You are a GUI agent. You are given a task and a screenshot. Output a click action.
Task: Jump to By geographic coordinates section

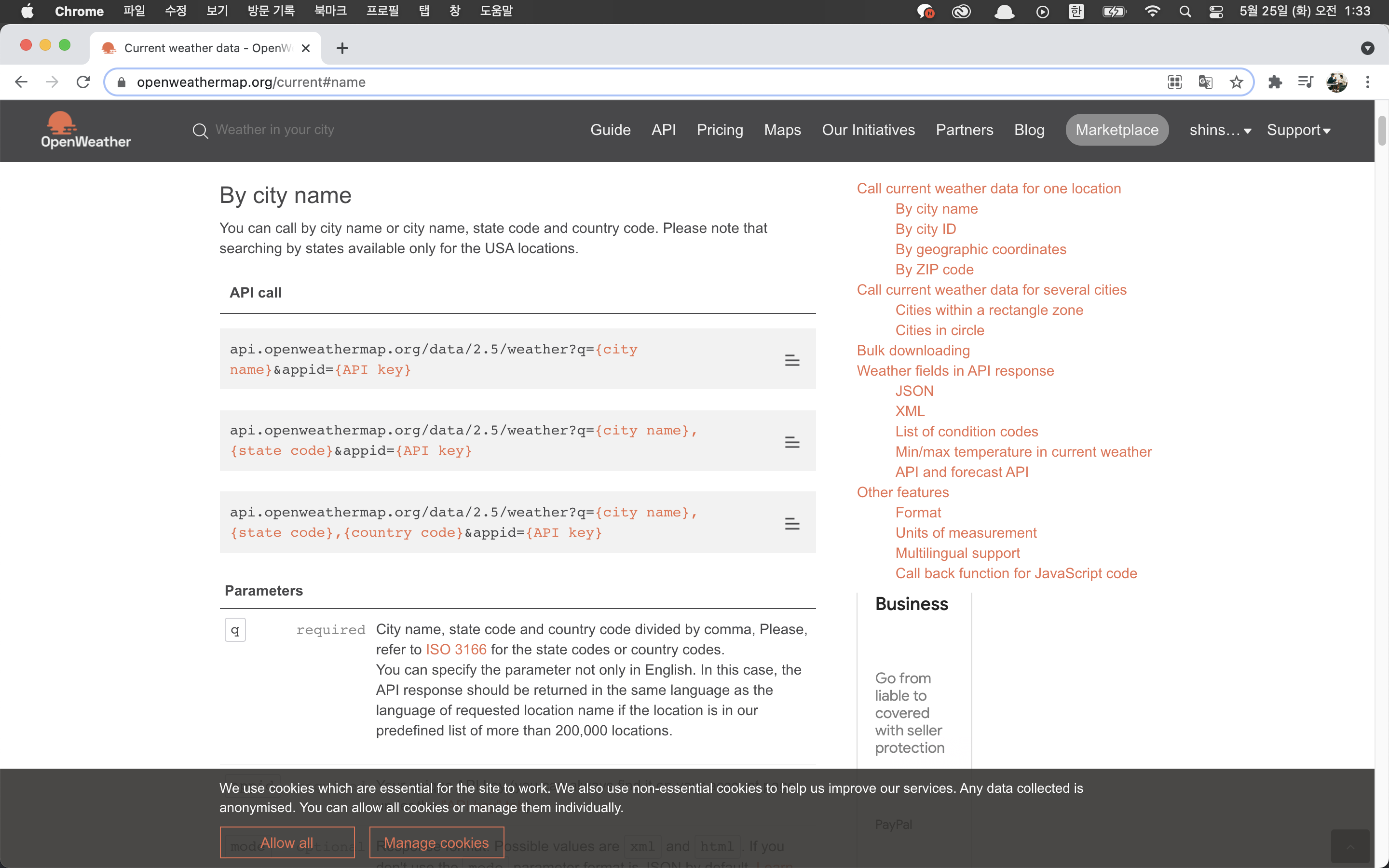point(981,249)
